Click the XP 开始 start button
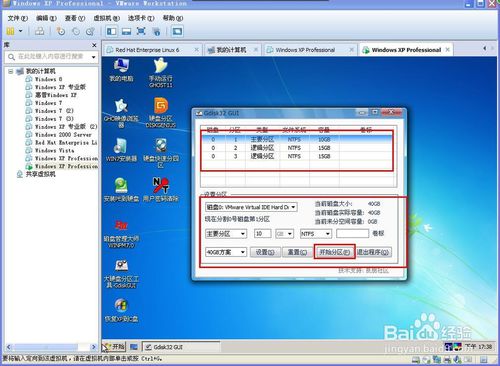This screenshot has width=500, height=366. (x=114, y=347)
